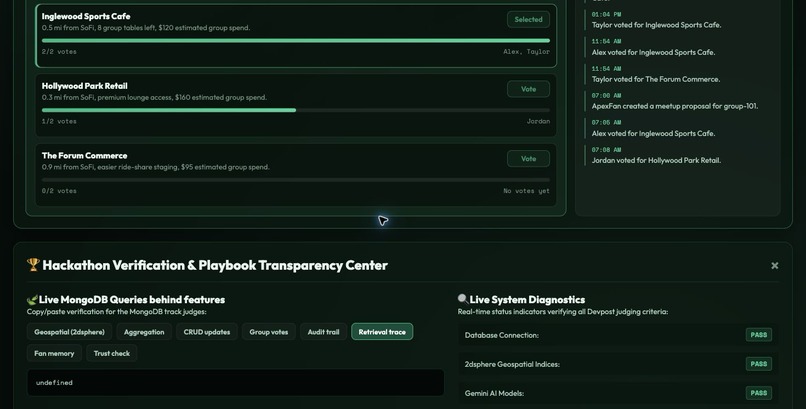Click the Inglewood Sports Cafe vote progress bar

pyautogui.click(x=296, y=41)
